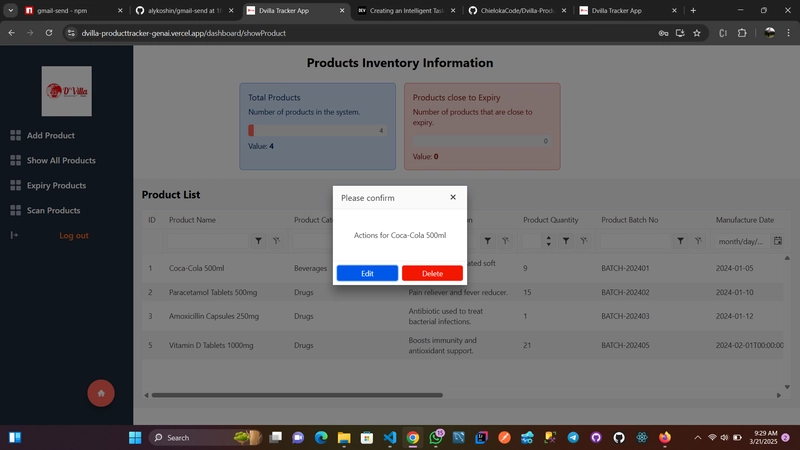Viewport: 800px width, 450px height.
Task: Click the table horizontal scrollbar
Action: [297, 395]
